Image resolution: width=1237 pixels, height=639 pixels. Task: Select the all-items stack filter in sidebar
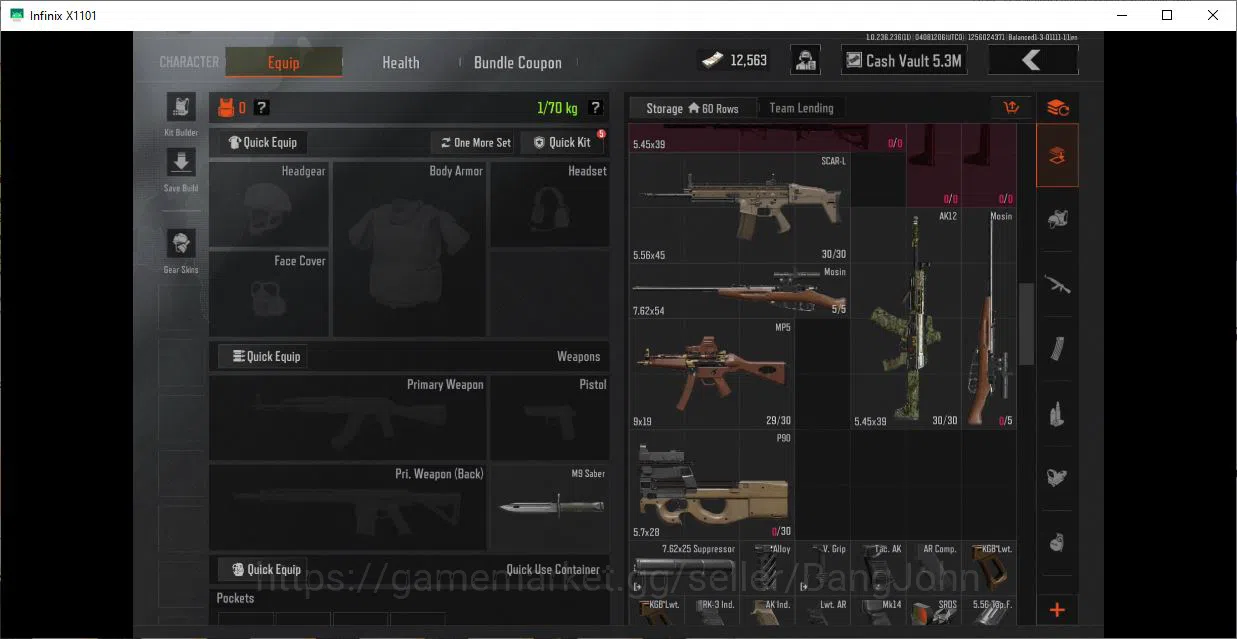pyautogui.click(x=1057, y=155)
